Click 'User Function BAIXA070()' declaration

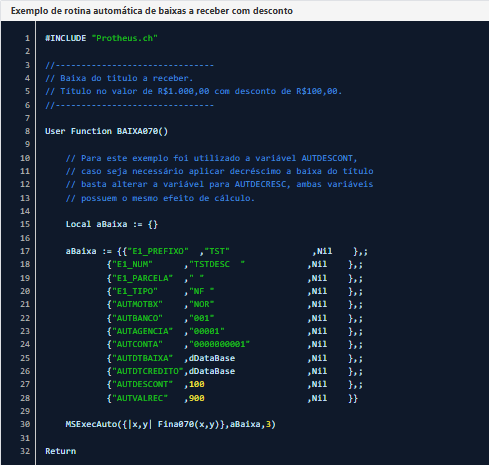click(106, 131)
